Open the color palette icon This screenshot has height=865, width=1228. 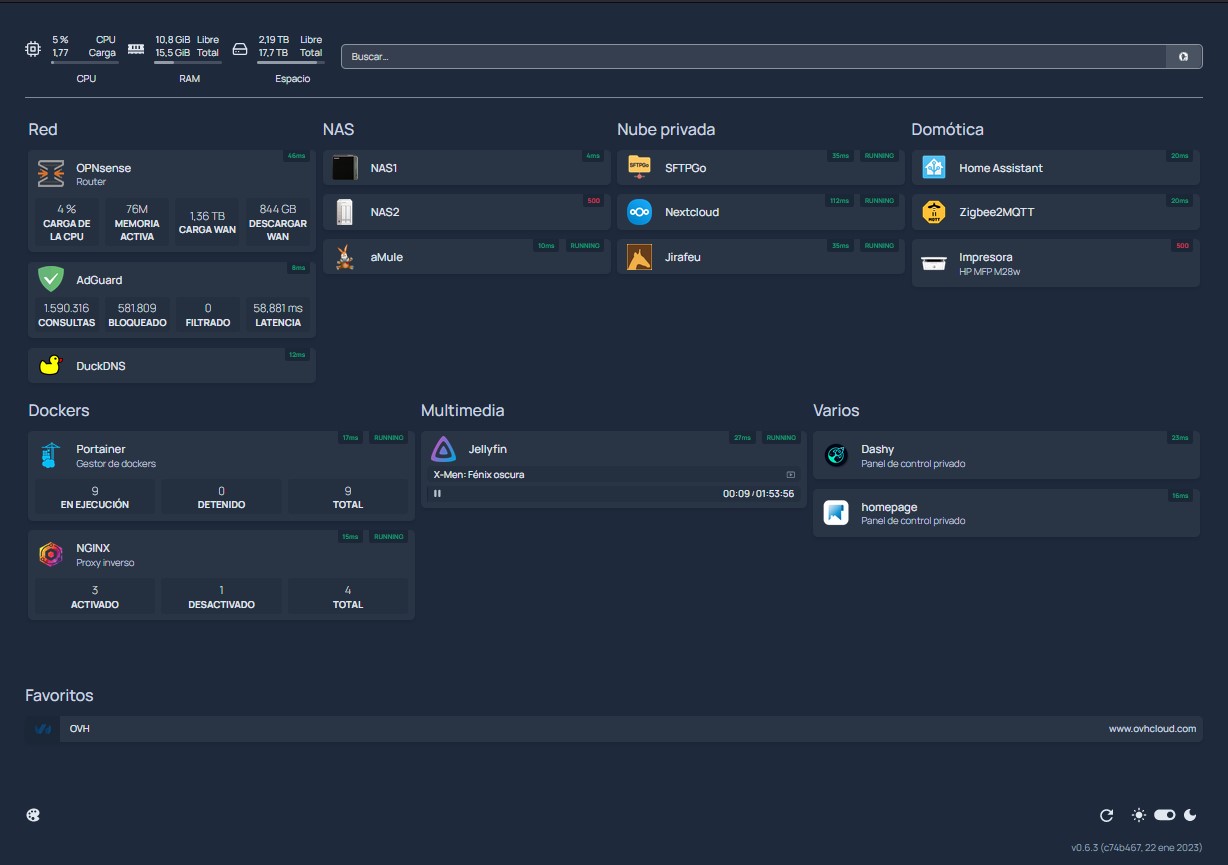point(33,815)
